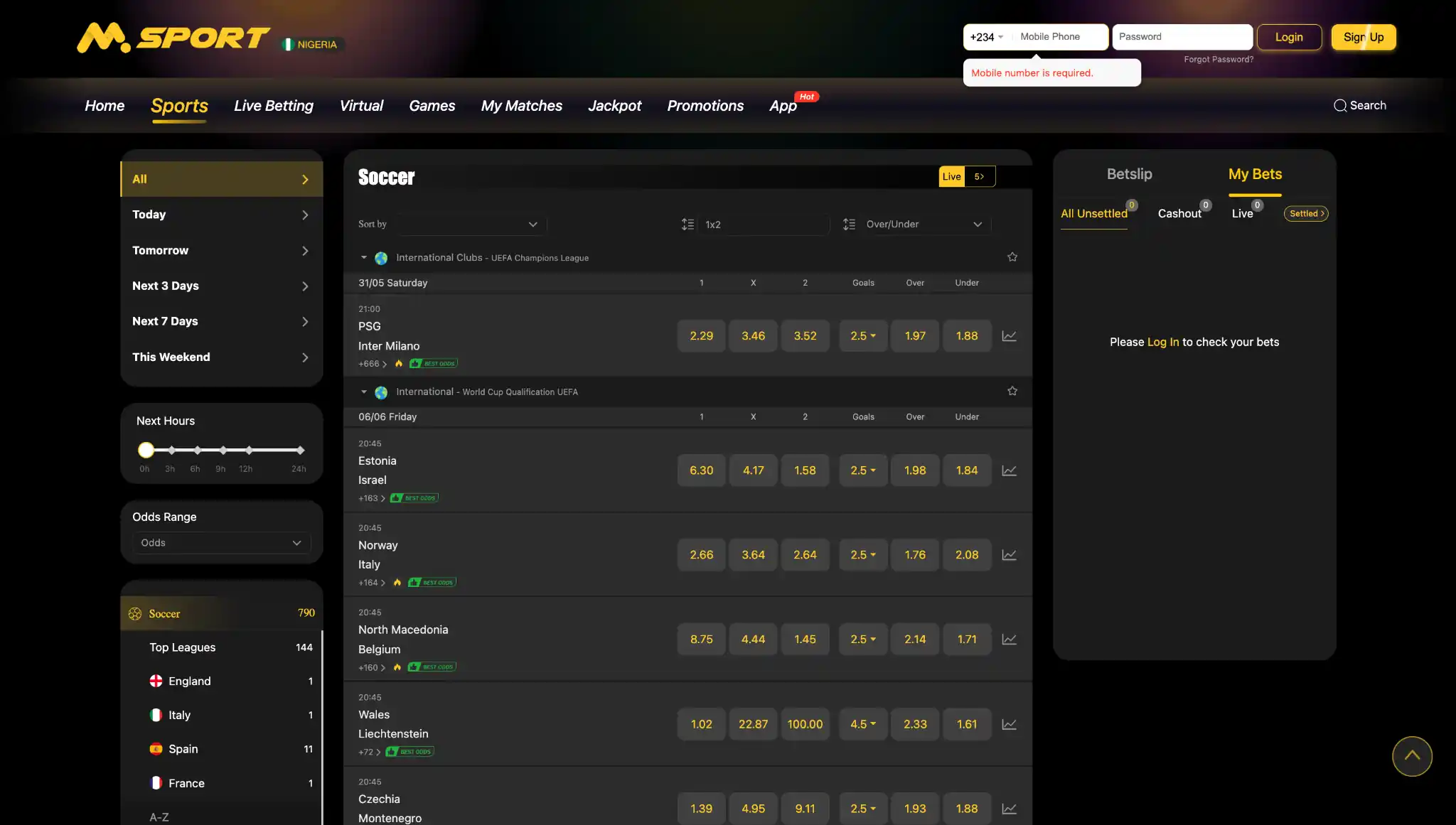Select odds 100.00 for Liechtenstein win
Viewport: 1456px width, 825px height.
point(805,724)
